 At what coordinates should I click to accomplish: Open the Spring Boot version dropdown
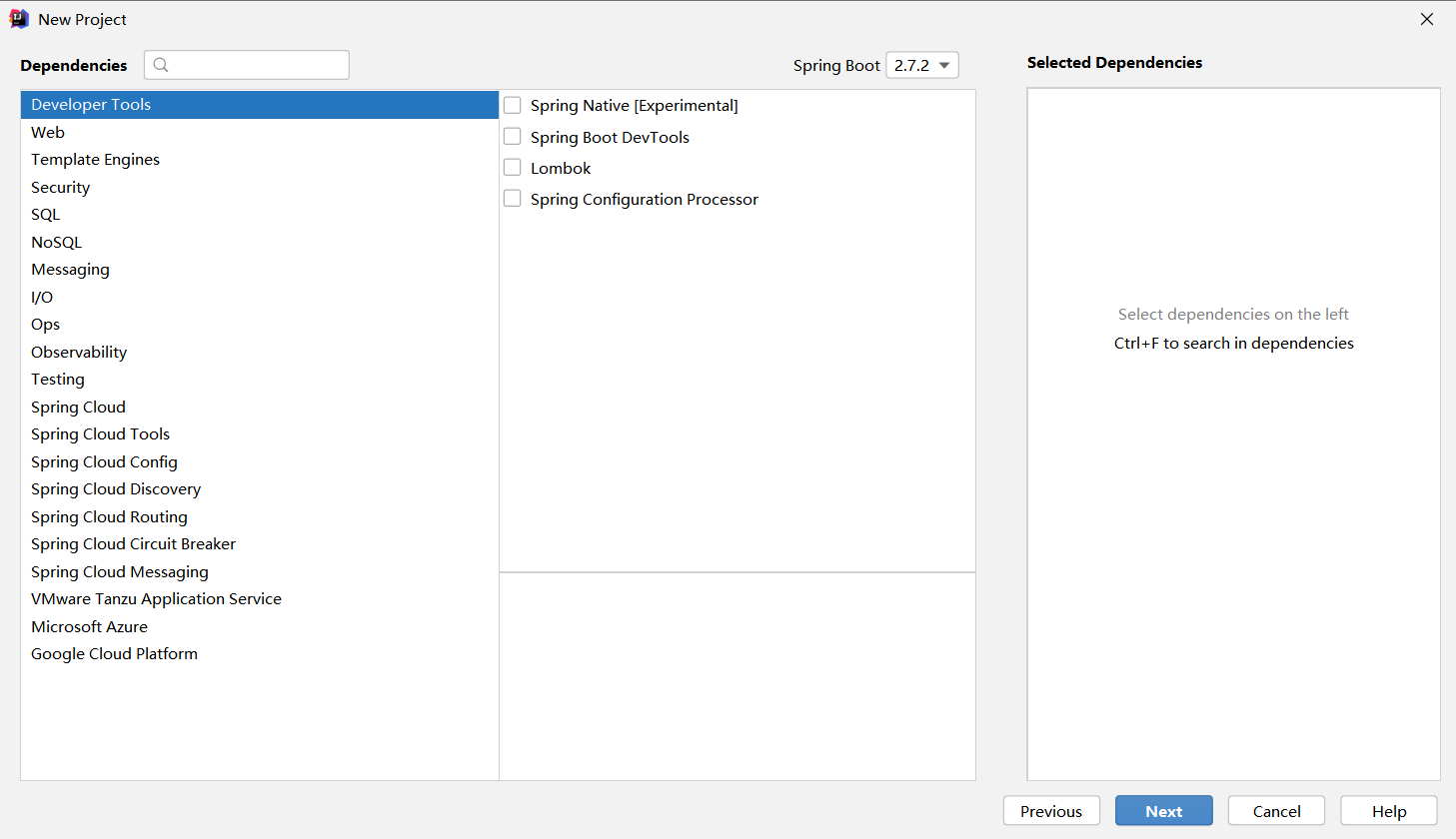922,65
